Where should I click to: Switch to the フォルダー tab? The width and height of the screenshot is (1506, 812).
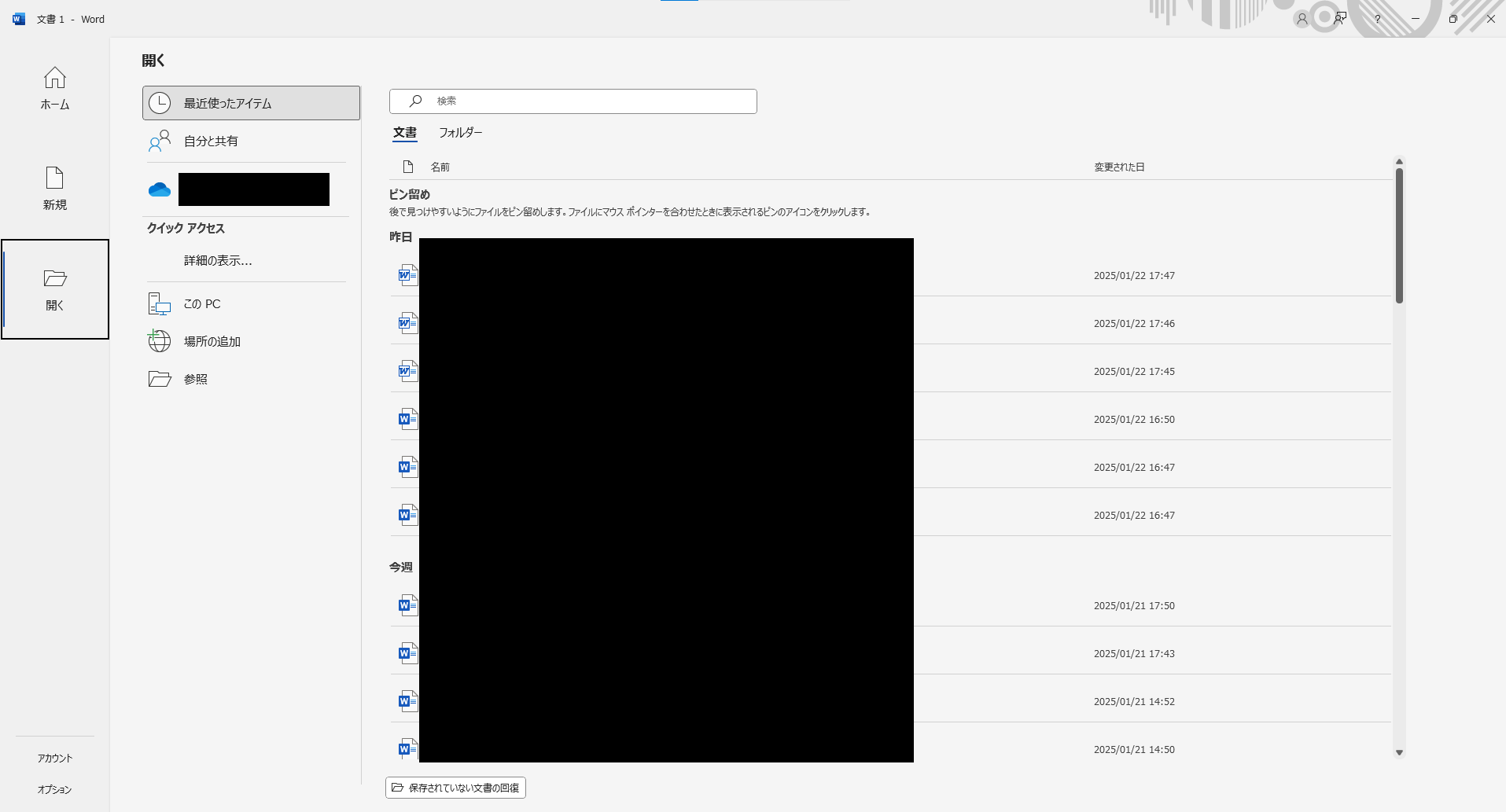[x=460, y=133]
